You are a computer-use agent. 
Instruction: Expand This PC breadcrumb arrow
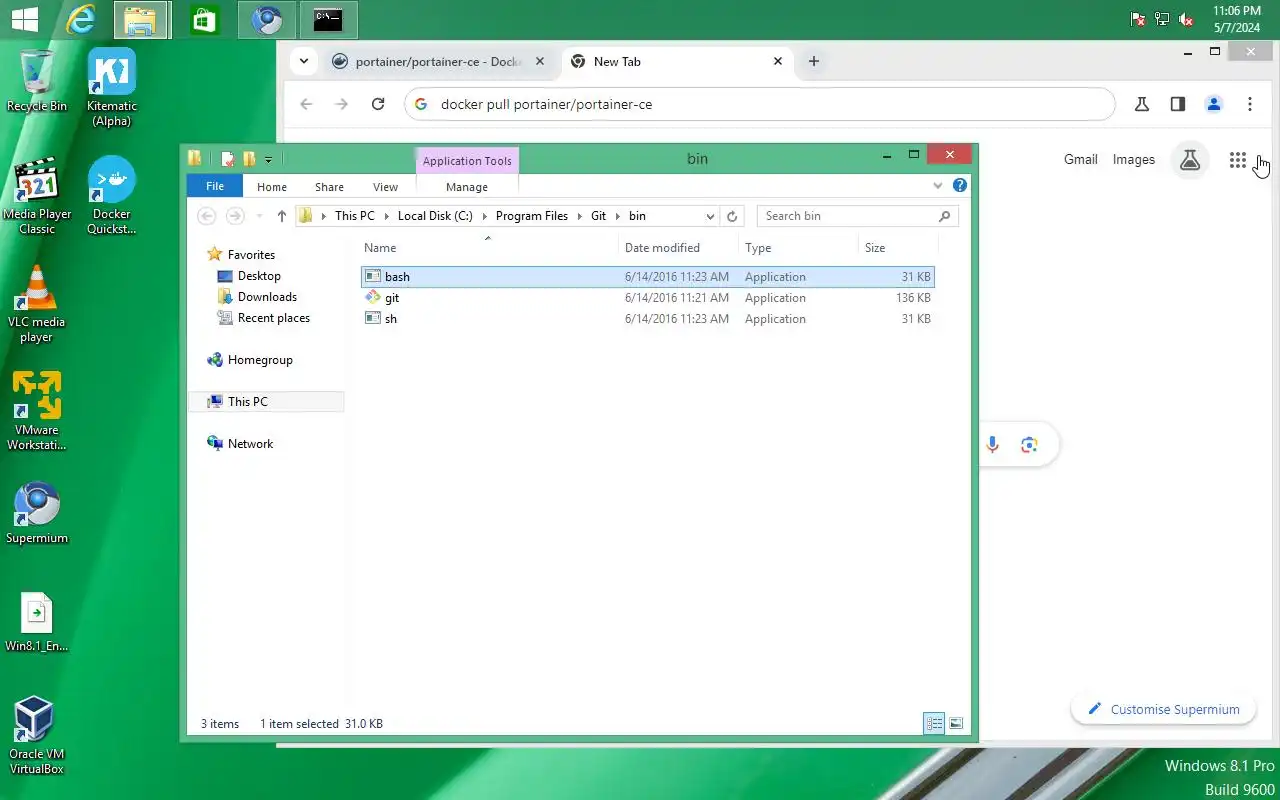pyautogui.click(x=386, y=216)
